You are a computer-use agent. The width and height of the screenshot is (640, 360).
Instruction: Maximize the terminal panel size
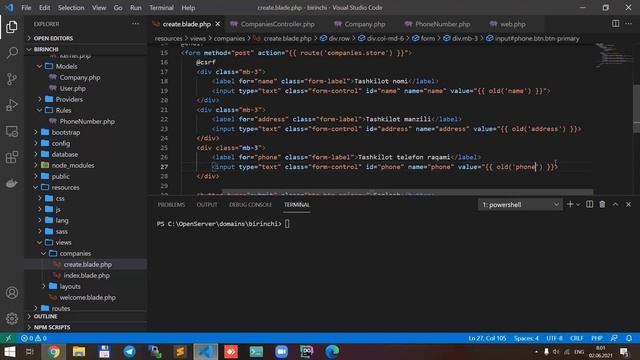[x=616, y=204]
